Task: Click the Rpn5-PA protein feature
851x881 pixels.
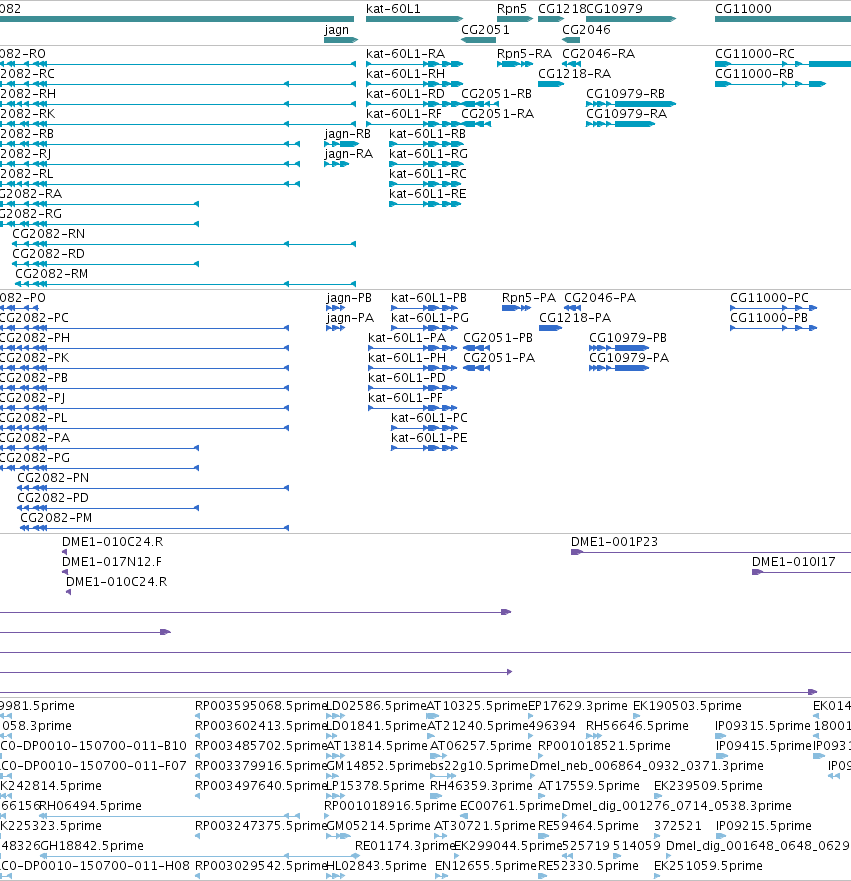Action: click(516, 308)
